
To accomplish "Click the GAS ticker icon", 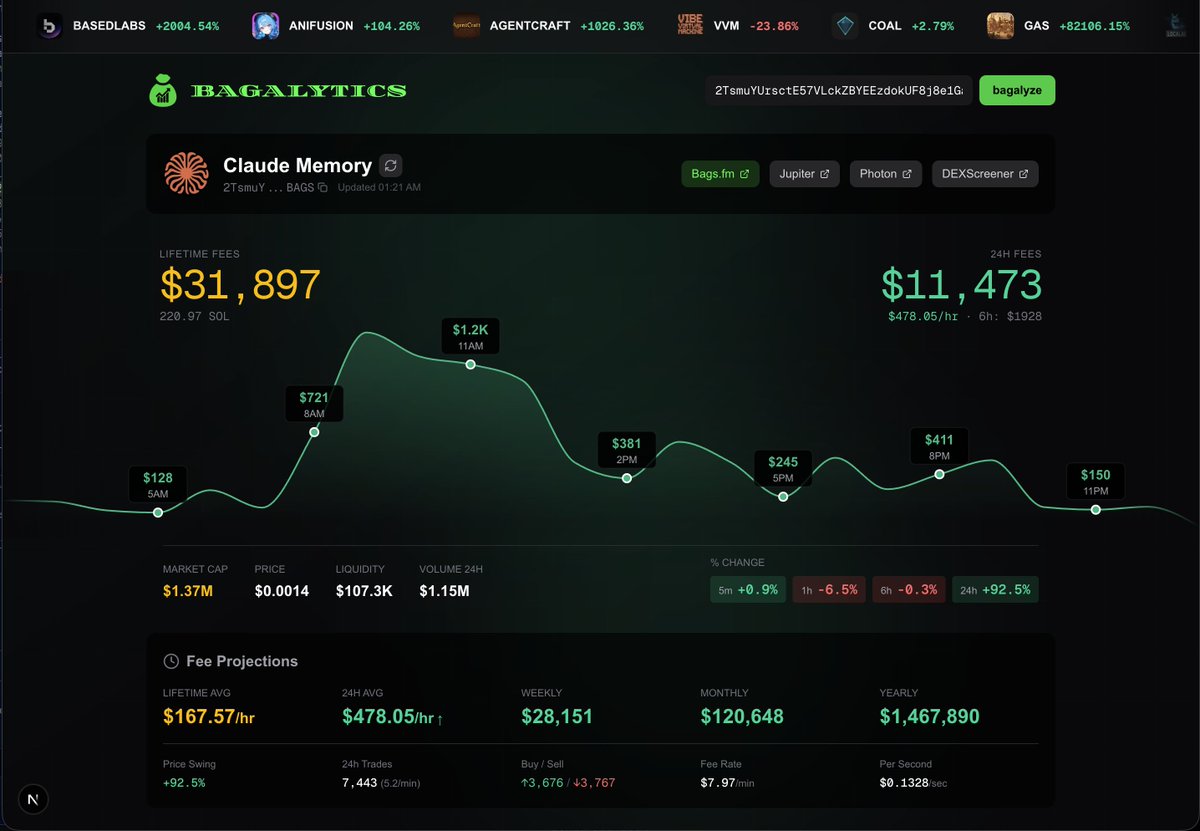I will click(x=1000, y=26).
